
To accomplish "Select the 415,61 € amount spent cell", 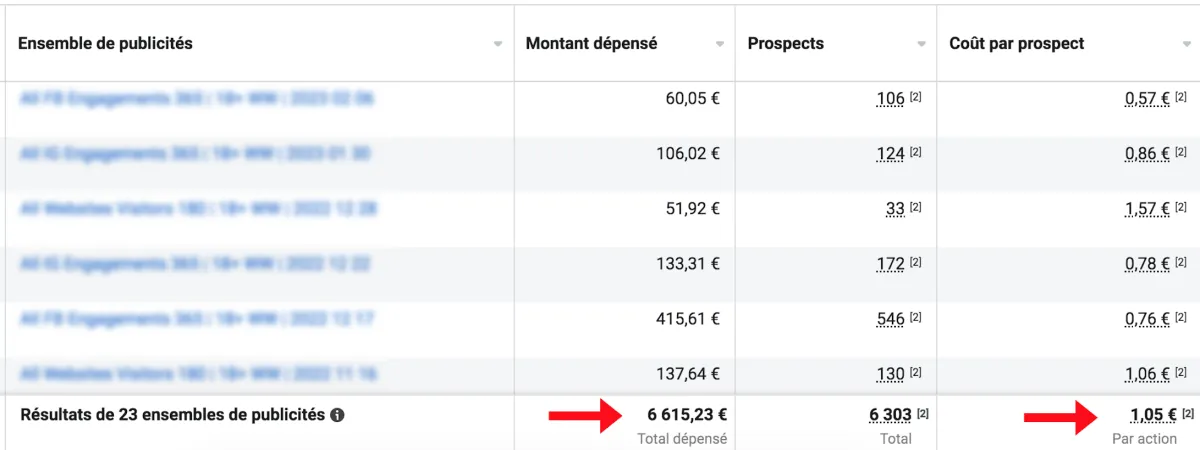I will pyautogui.click(x=625, y=319).
